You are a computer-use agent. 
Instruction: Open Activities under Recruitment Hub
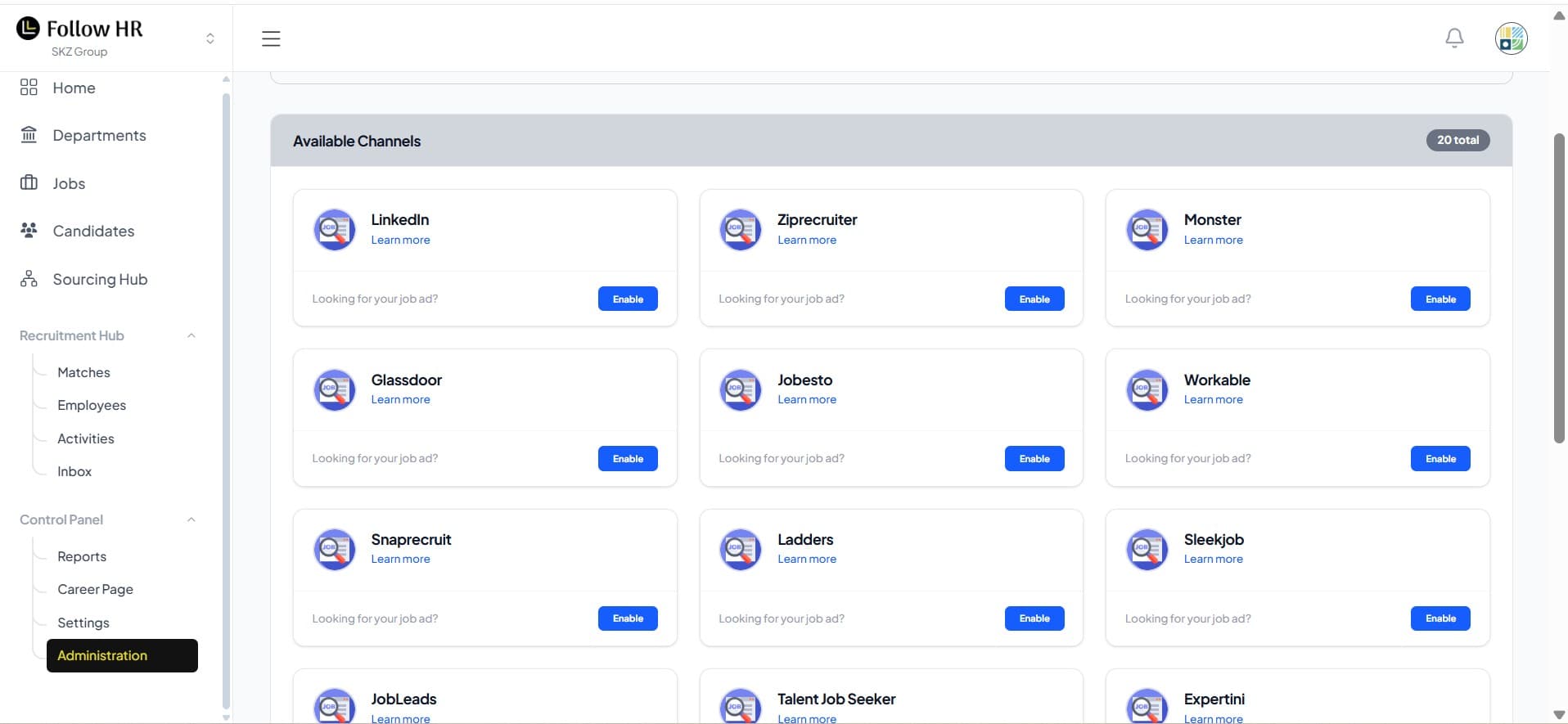pyautogui.click(x=86, y=438)
